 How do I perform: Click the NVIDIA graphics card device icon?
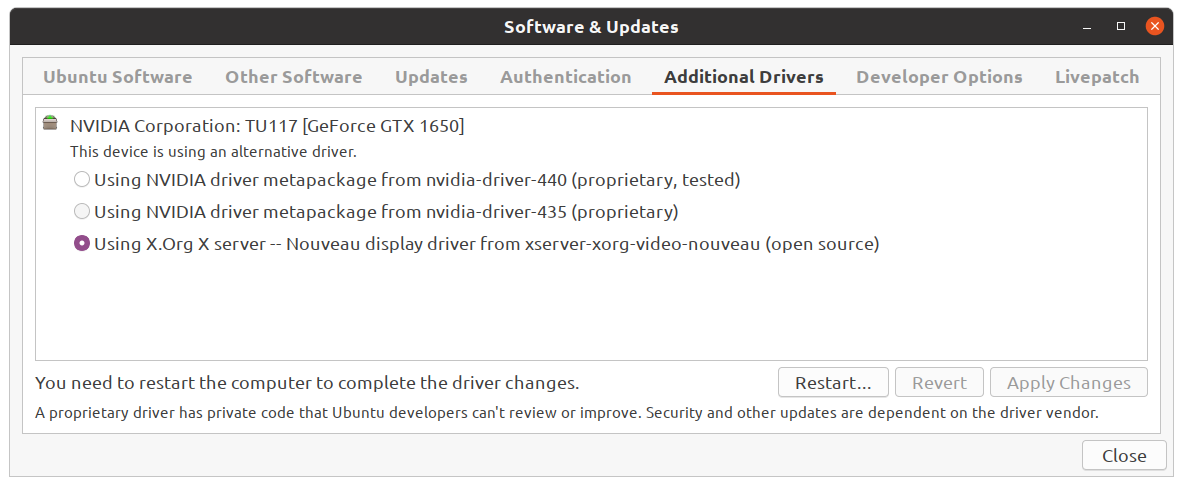[51, 122]
